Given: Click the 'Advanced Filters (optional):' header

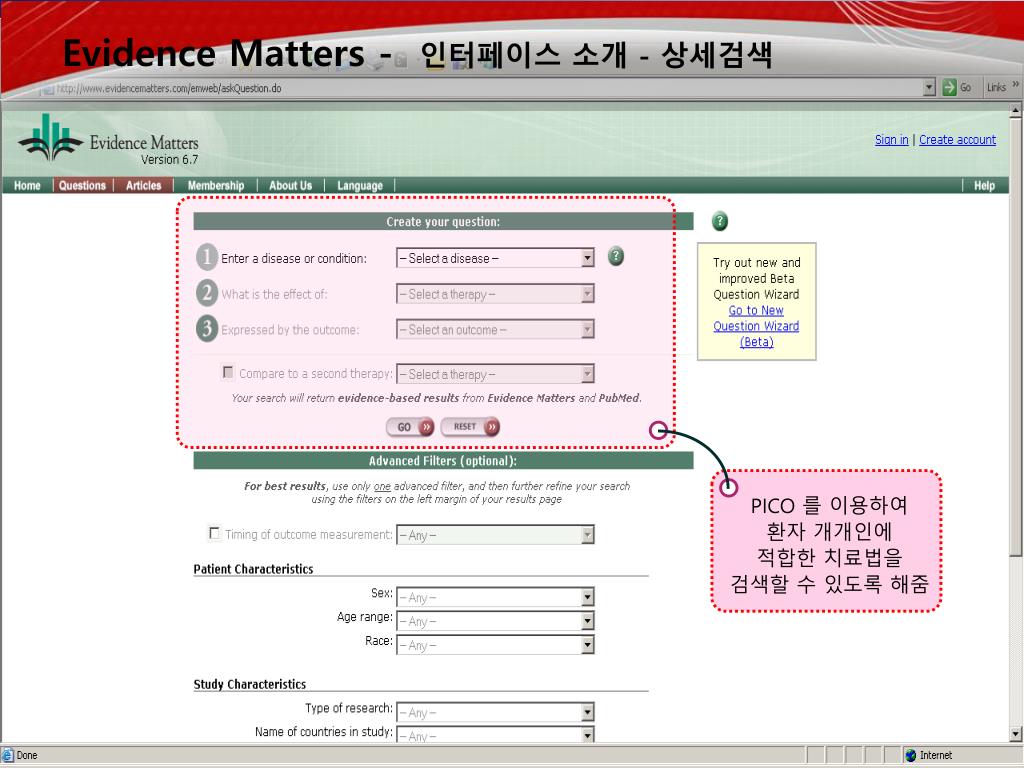Looking at the screenshot, I should point(443,461).
